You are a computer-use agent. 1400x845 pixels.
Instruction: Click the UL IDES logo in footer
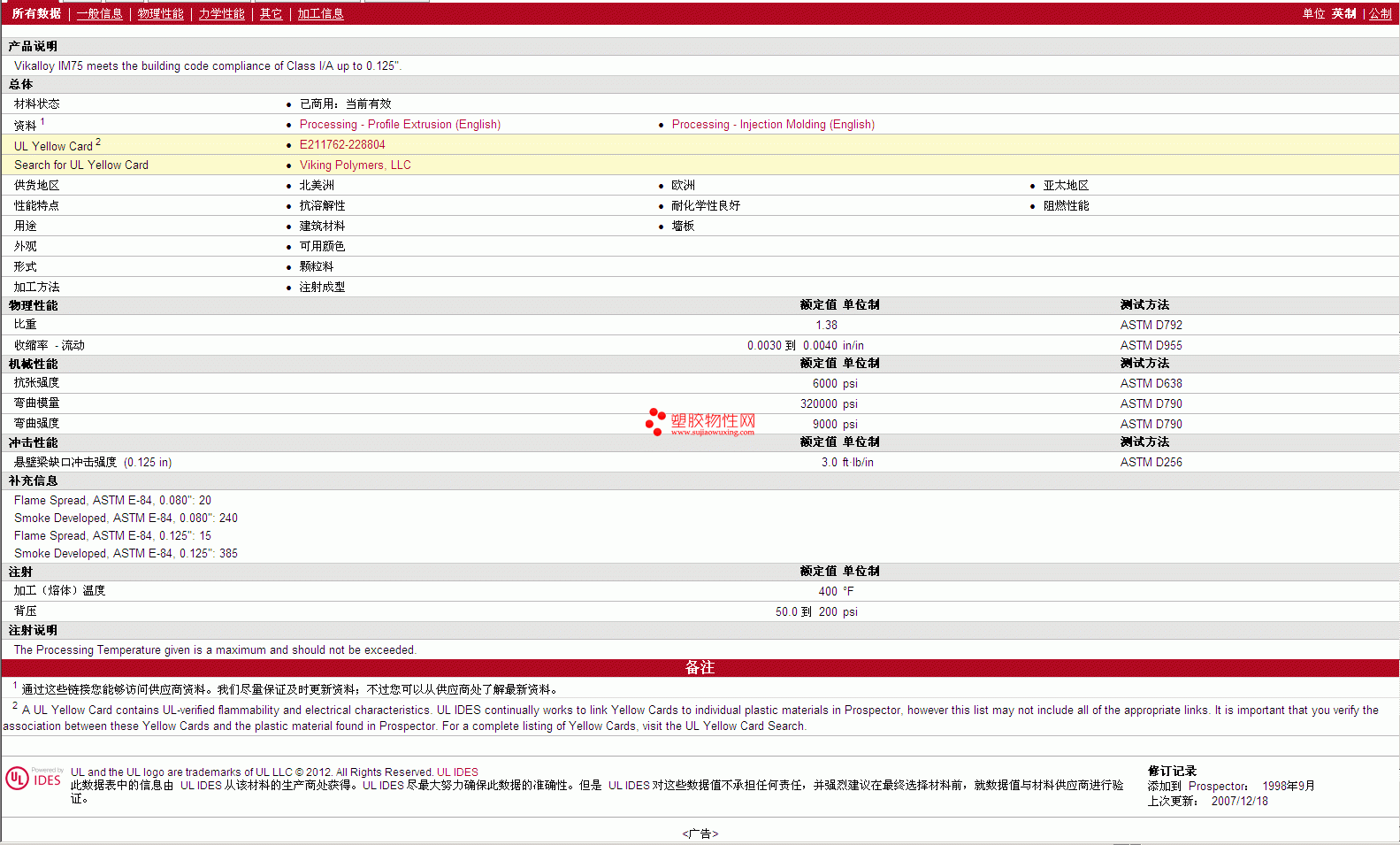pos(34,779)
